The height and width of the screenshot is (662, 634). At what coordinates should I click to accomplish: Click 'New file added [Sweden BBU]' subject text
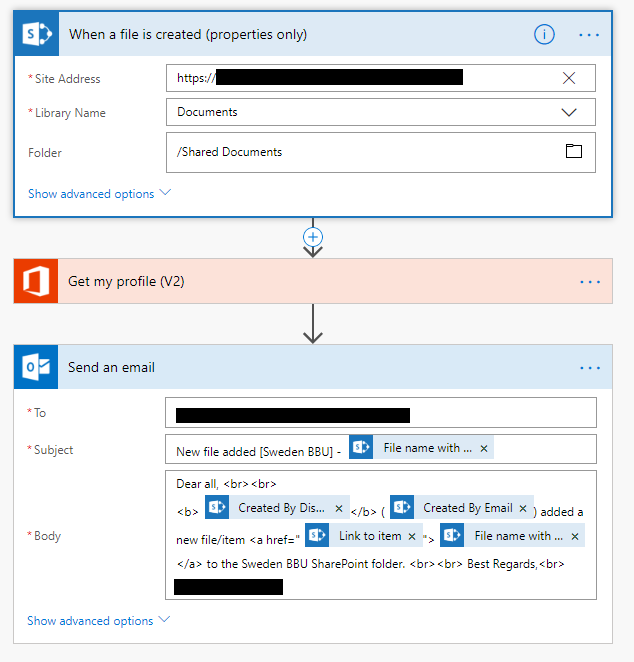[255, 452]
